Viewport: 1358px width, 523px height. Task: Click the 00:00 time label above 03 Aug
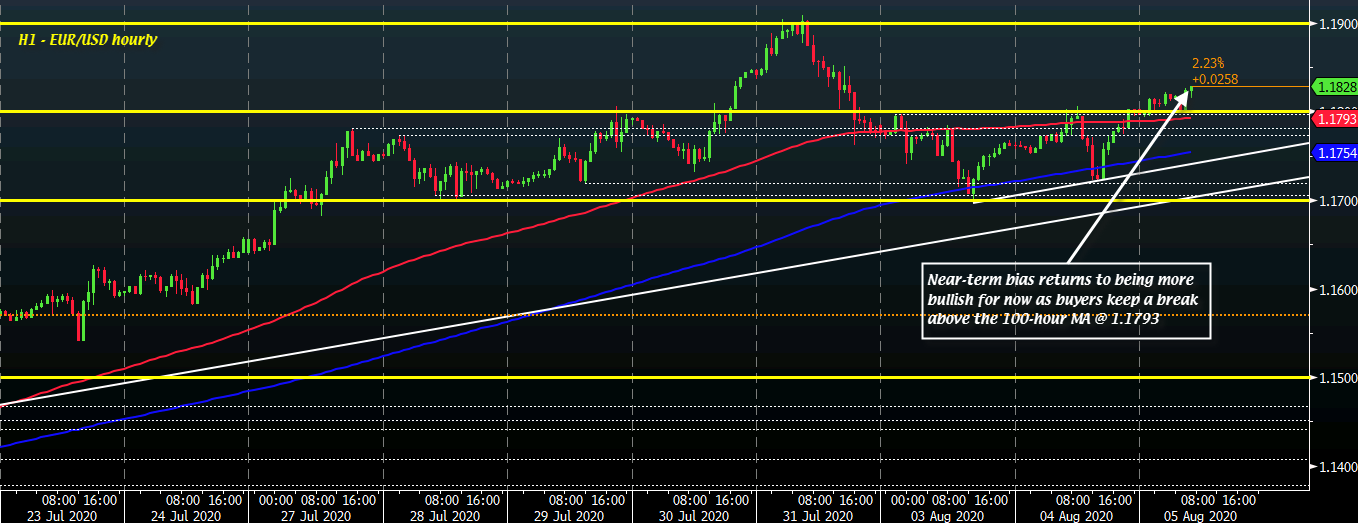click(x=906, y=499)
